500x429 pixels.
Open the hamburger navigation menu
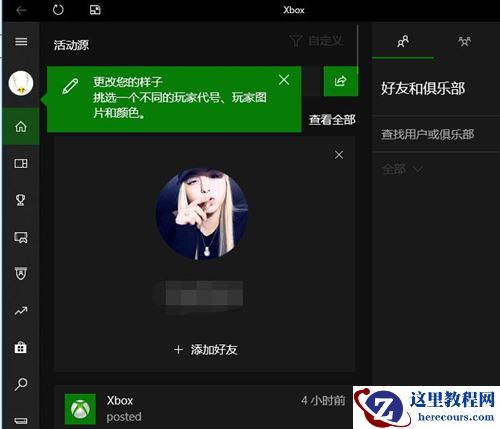[x=21, y=42]
